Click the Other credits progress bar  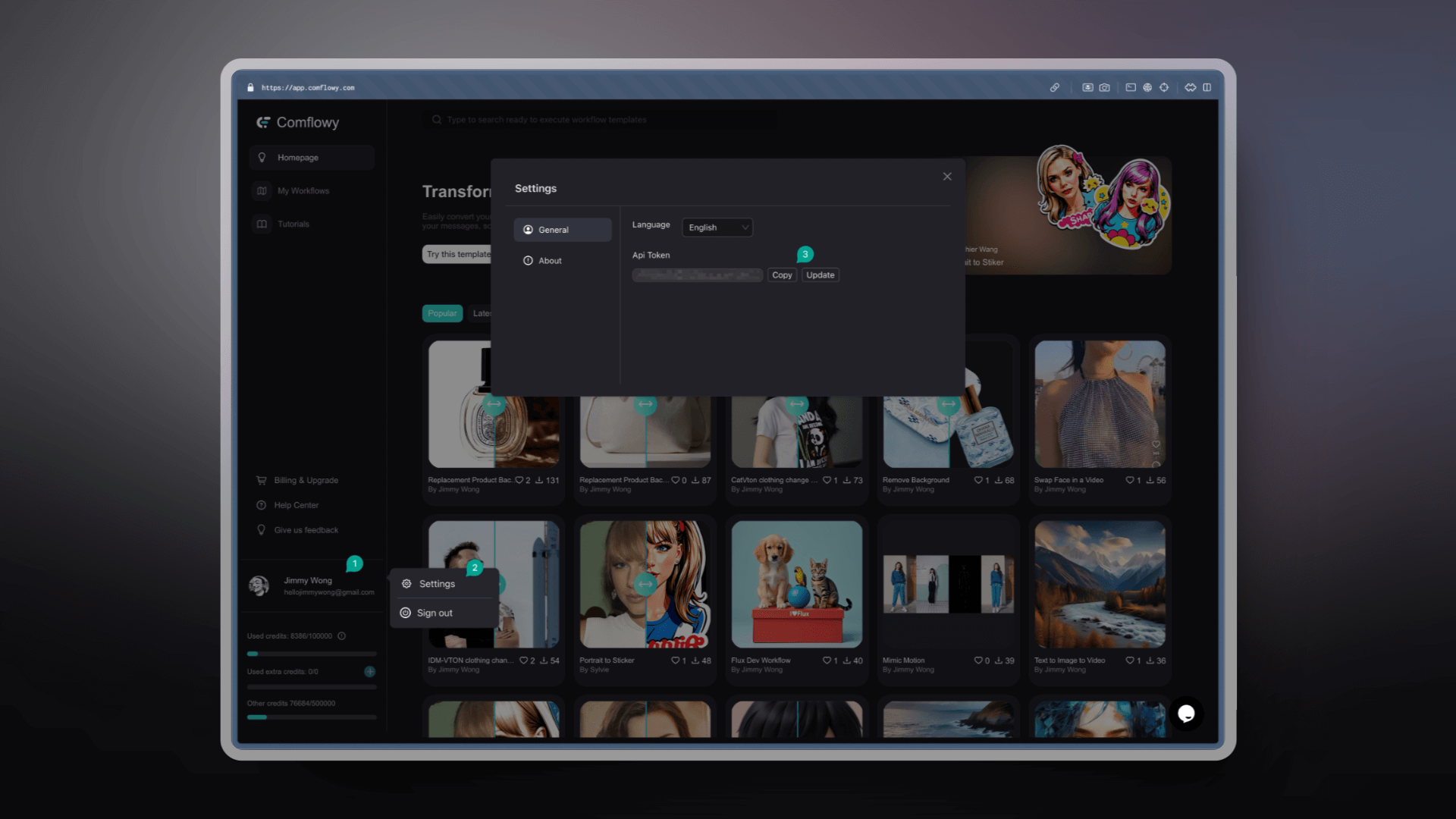pos(312,717)
